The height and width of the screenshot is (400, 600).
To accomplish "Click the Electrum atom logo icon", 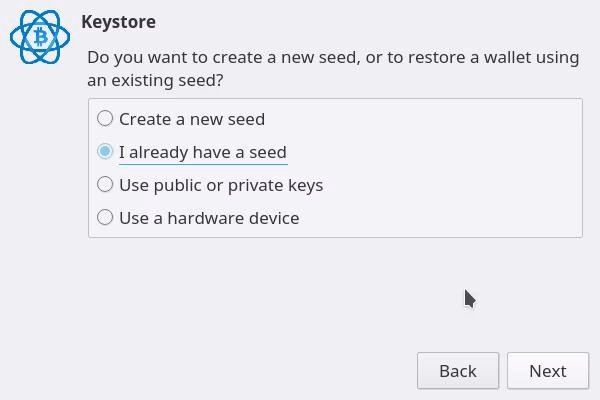I will 40,37.
